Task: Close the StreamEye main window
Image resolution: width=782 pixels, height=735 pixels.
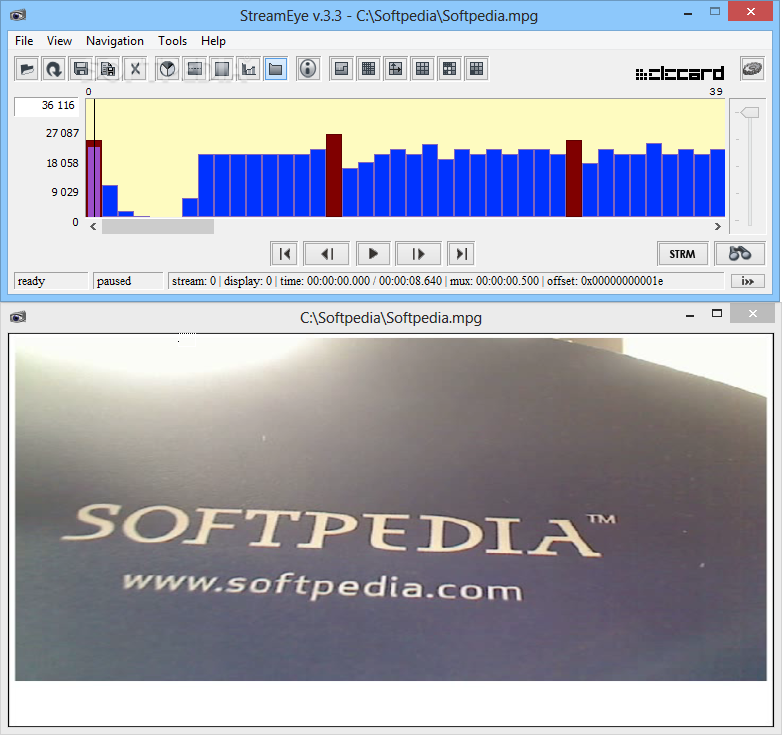Action: 751,11
